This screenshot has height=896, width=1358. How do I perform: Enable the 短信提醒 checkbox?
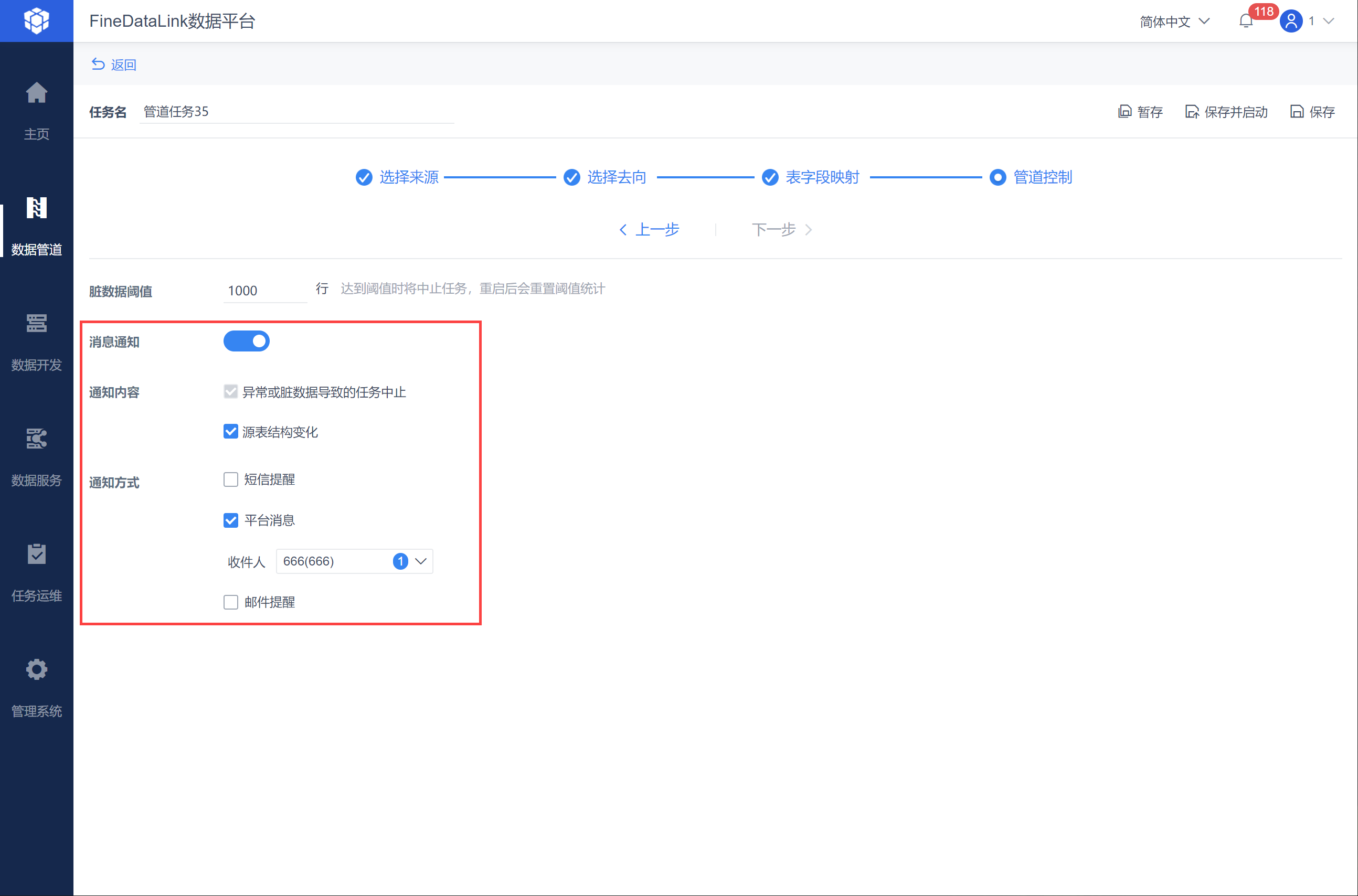tap(230, 479)
